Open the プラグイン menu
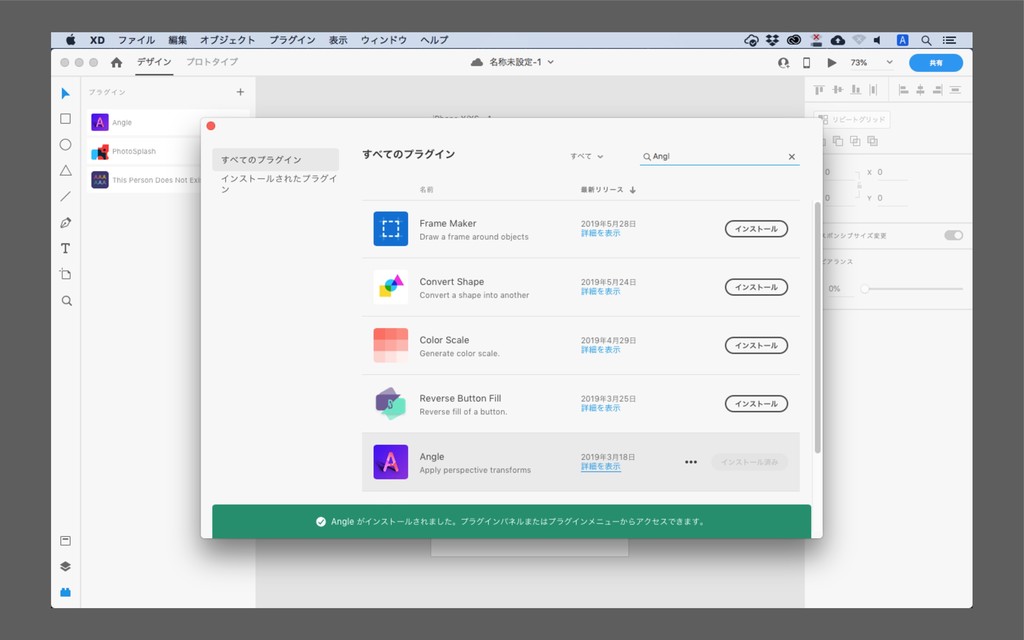This screenshot has width=1024, height=640. click(292, 40)
